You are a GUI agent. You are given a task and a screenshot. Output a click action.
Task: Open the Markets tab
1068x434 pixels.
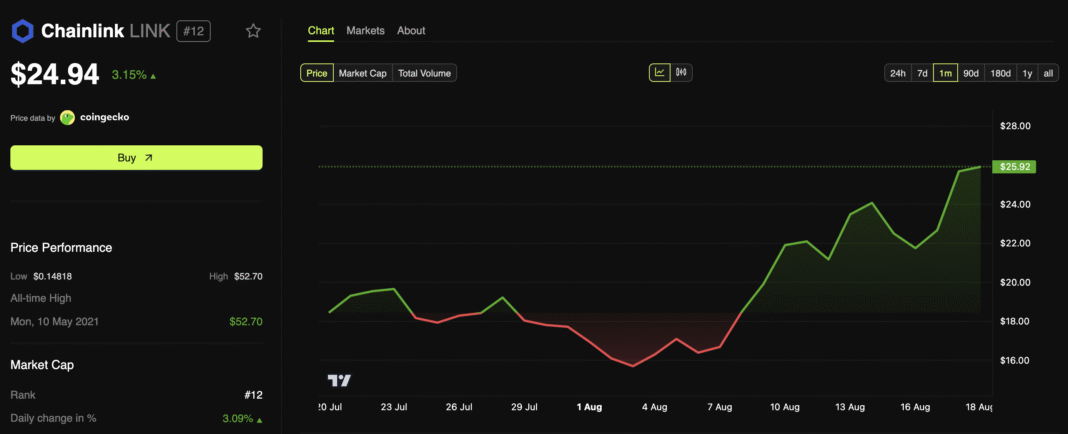click(365, 31)
